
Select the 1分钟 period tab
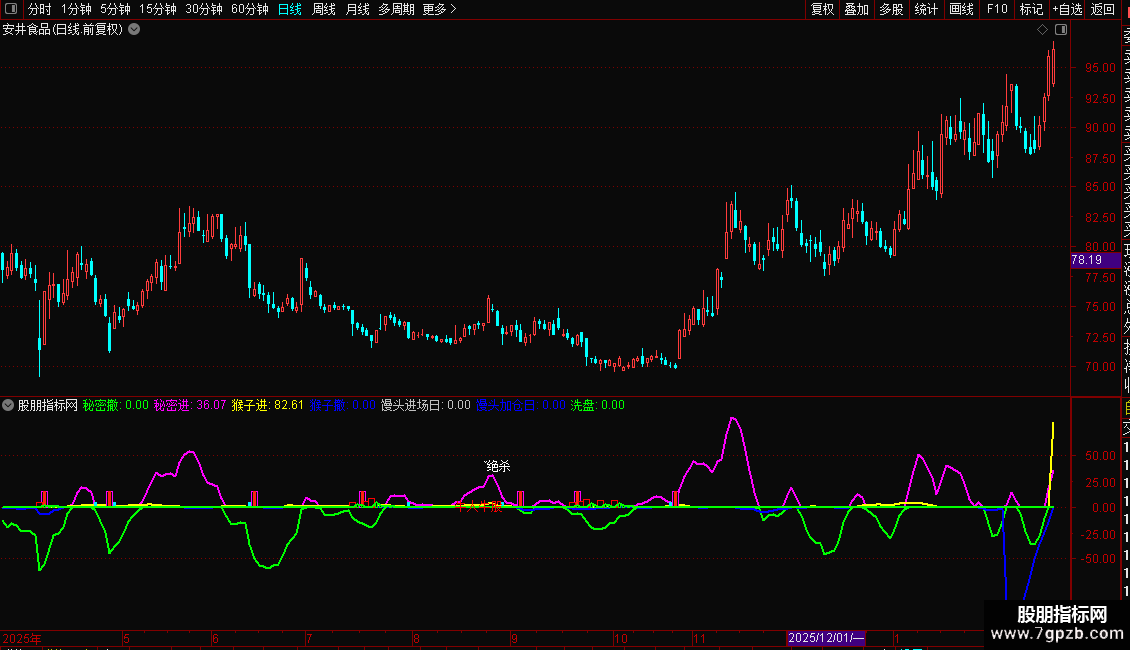coord(76,9)
